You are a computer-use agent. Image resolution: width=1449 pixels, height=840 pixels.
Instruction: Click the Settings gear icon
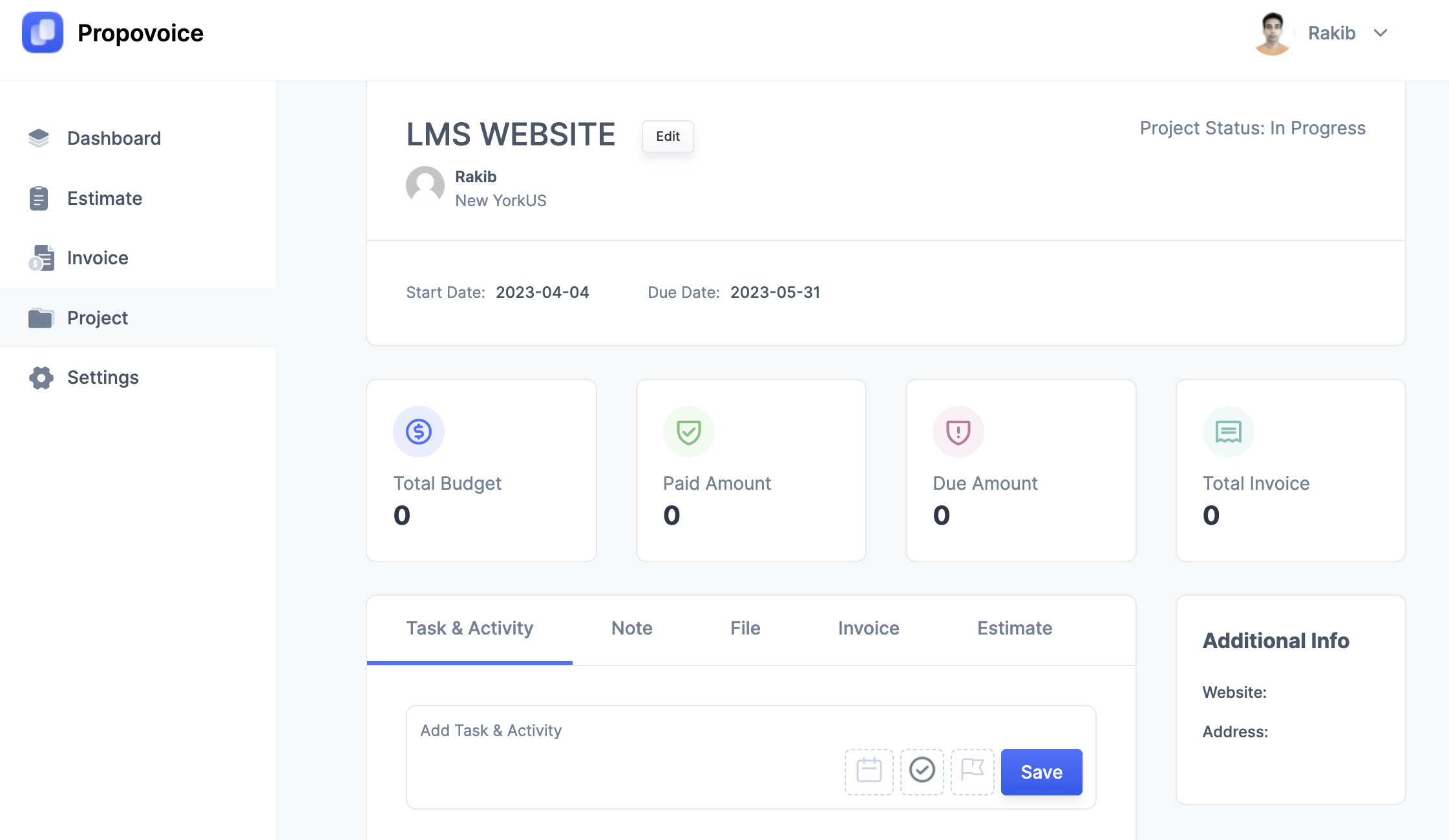(41, 377)
